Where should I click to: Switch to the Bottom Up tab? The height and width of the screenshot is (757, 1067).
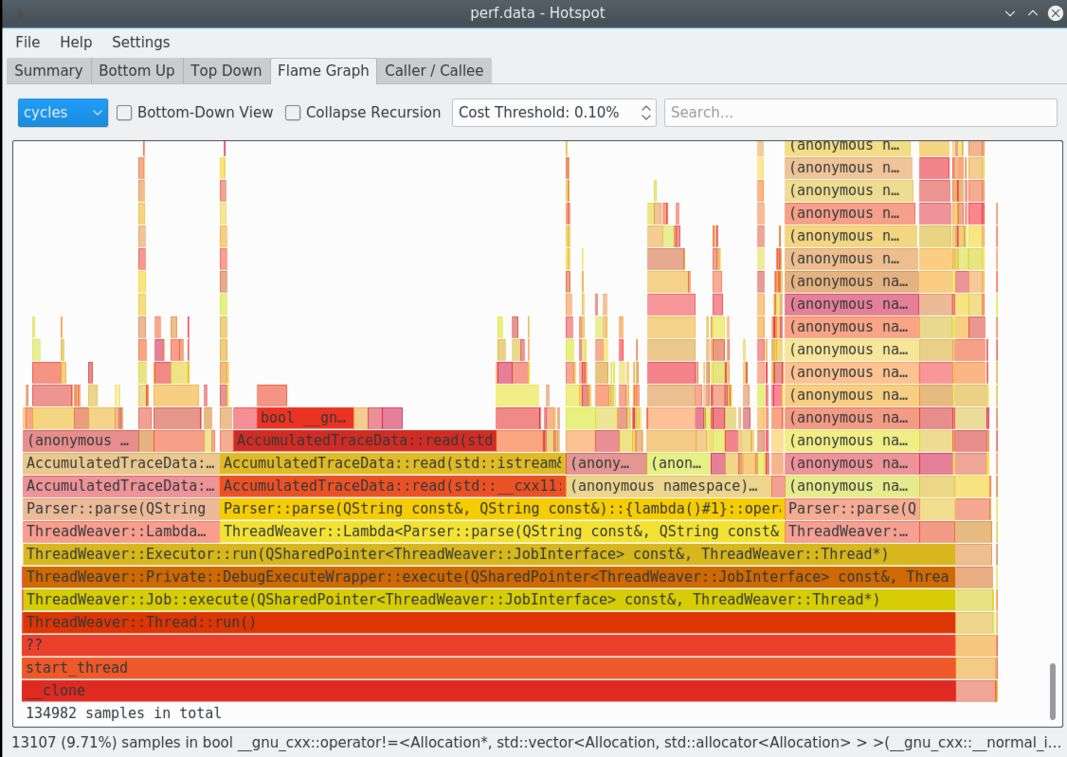pos(136,70)
